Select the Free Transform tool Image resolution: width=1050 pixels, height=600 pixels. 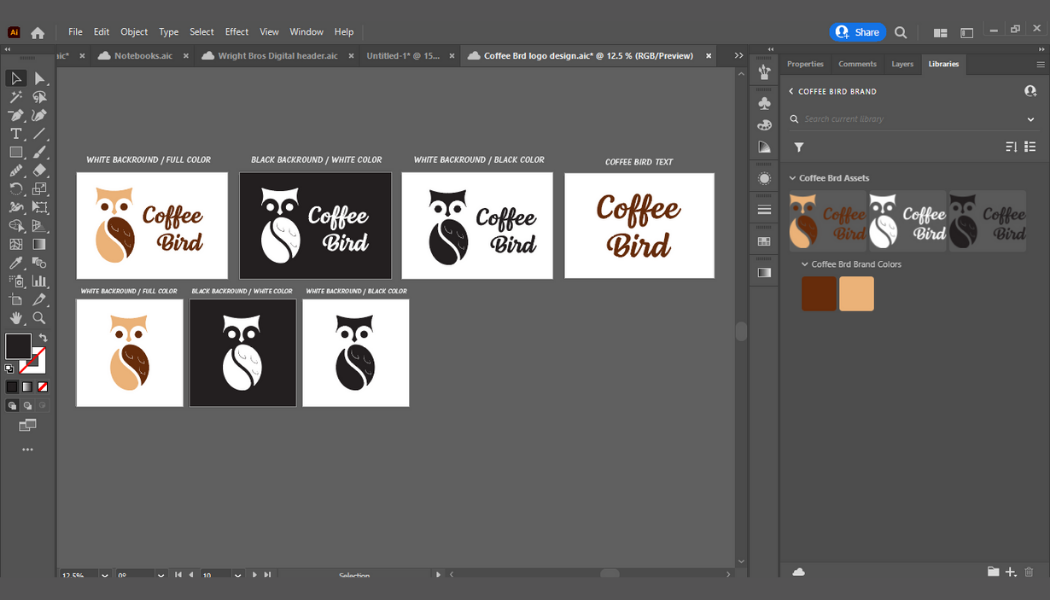40,208
